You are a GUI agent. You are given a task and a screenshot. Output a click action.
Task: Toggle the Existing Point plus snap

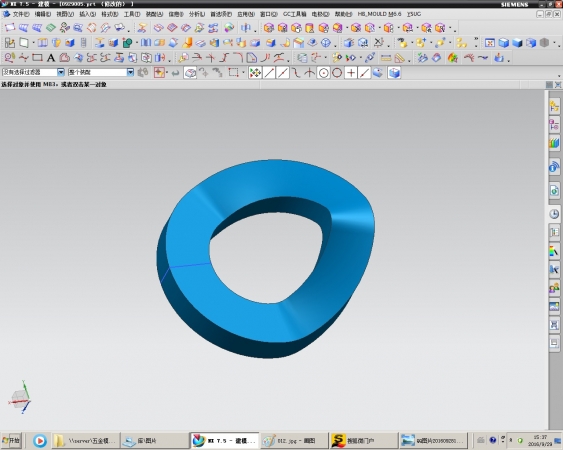point(351,73)
